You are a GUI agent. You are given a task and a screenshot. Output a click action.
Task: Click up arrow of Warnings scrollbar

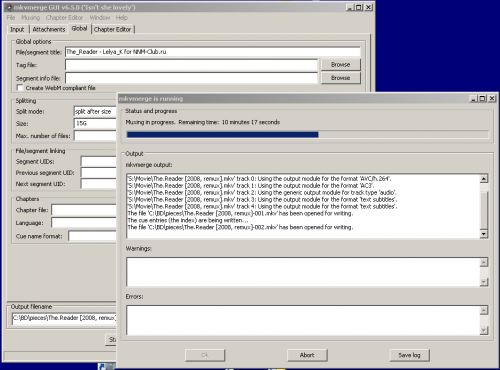pyautogui.click(x=484, y=262)
